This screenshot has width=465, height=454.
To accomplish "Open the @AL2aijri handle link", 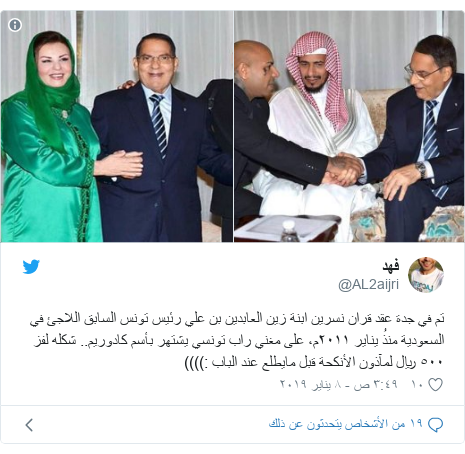I will click(369, 285).
